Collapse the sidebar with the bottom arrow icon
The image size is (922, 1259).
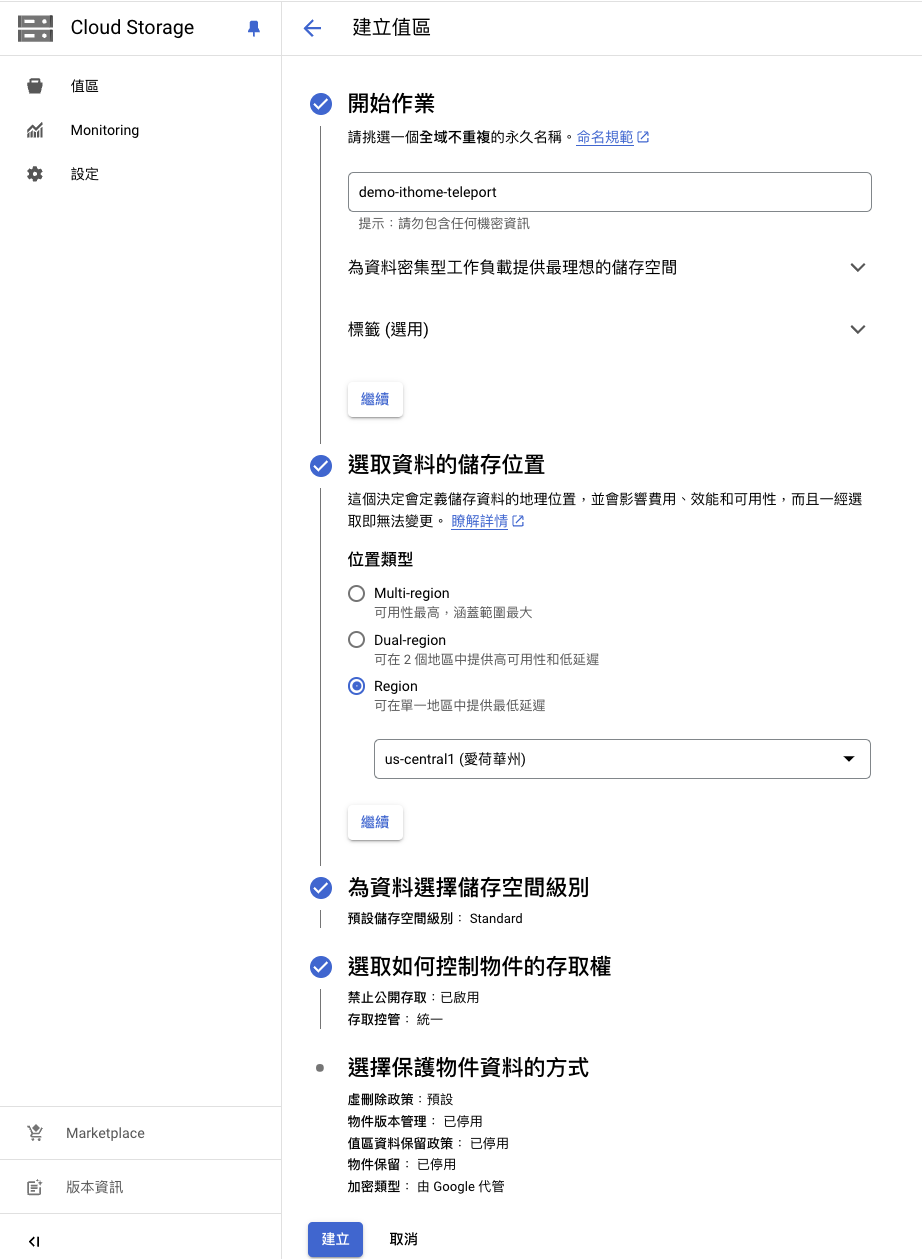click(34, 1241)
